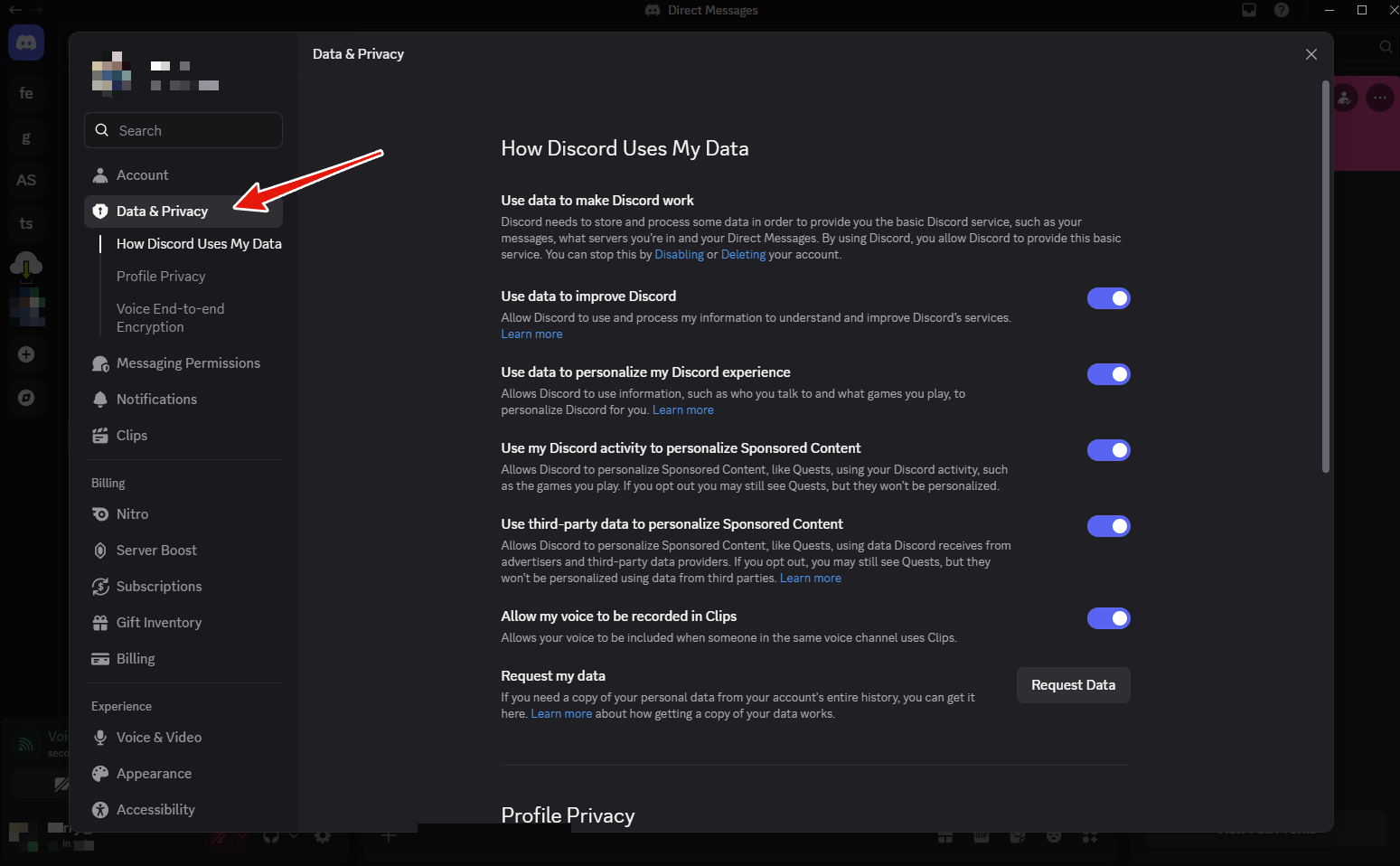Toggle 'Allow my voice to be recorded in Clips'
This screenshot has width=1400, height=866.
1109,618
